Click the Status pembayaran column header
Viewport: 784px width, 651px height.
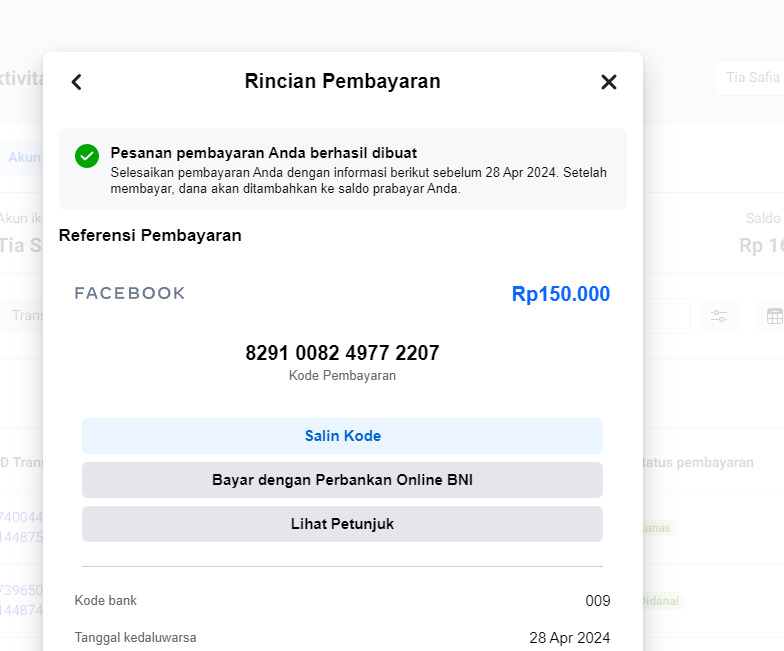coord(698,462)
